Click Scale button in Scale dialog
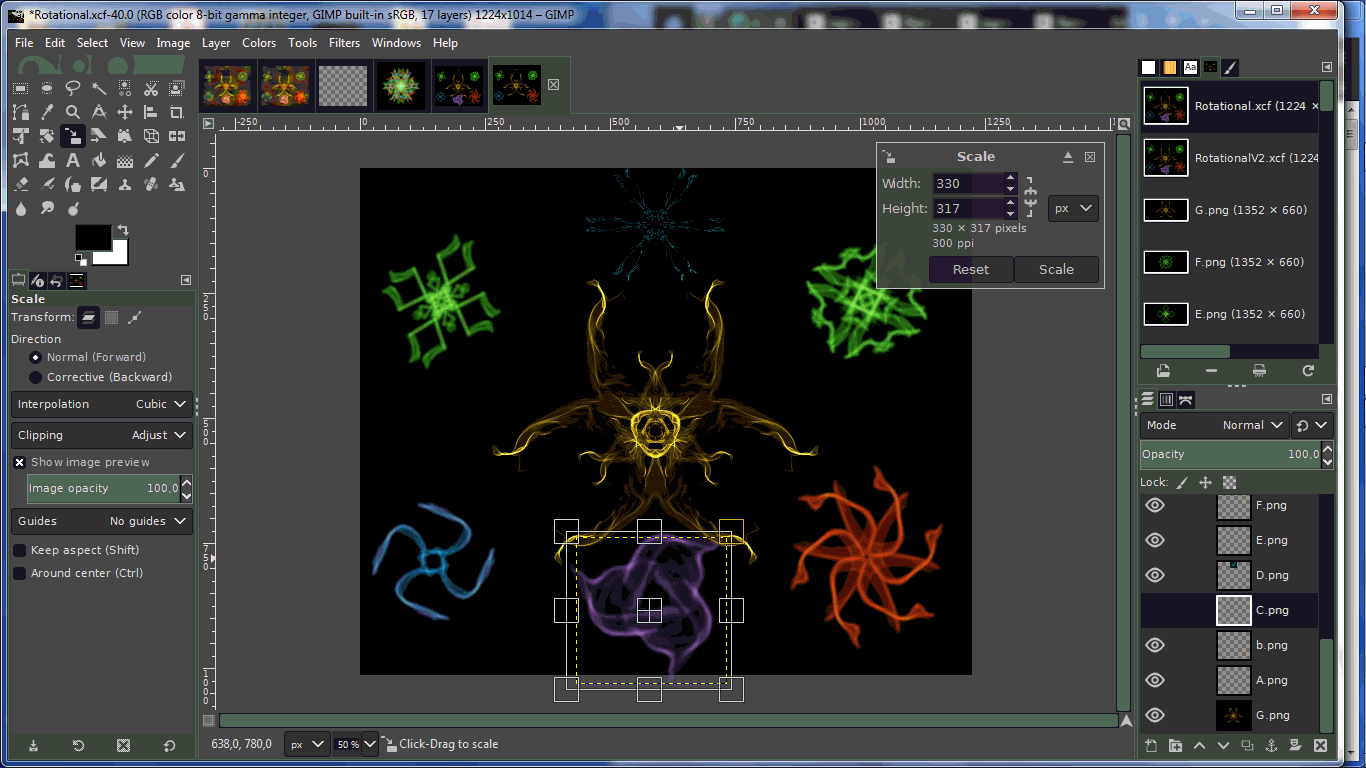The height and width of the screenshot is (768, 1366). click(x=1056, y=269)
